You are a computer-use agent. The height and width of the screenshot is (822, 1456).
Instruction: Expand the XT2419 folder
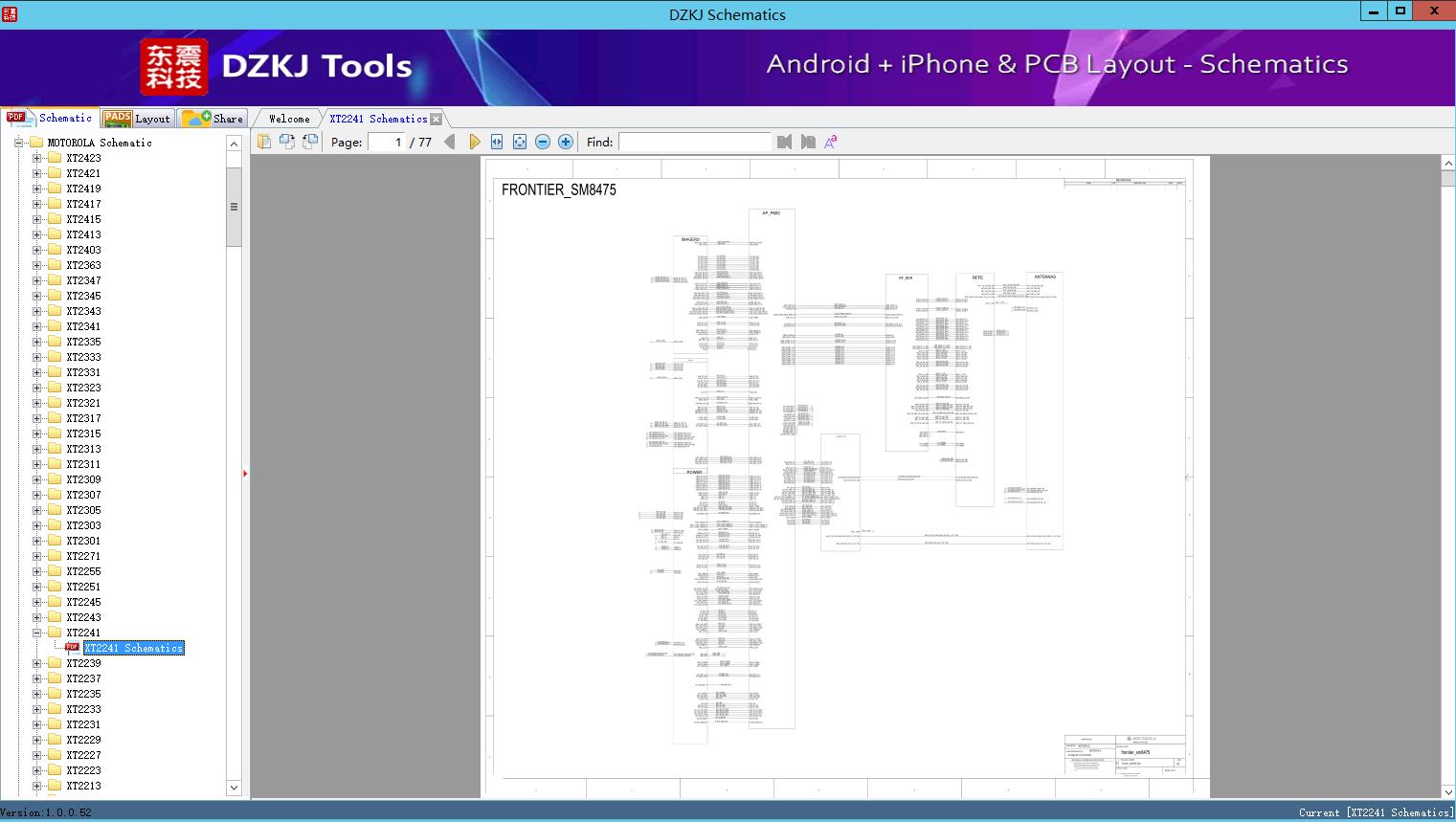coord(37,189)
